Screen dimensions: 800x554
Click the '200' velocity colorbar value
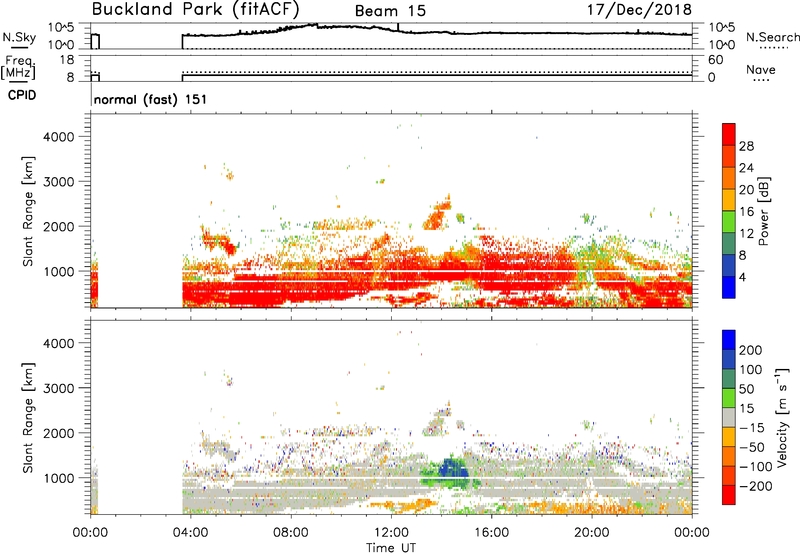click(x=751, y=350)
